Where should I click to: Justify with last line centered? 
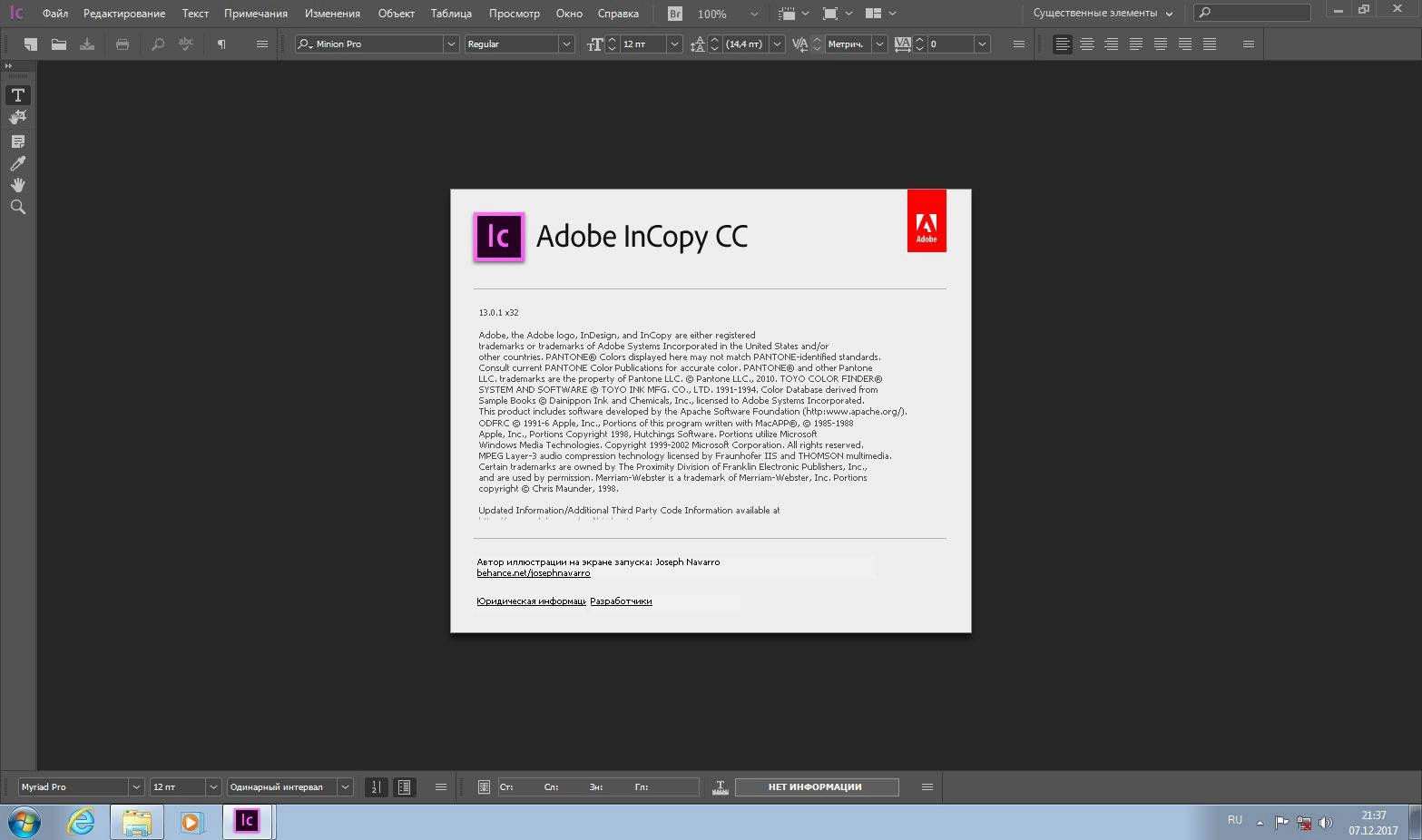[x=1160, y=44]
